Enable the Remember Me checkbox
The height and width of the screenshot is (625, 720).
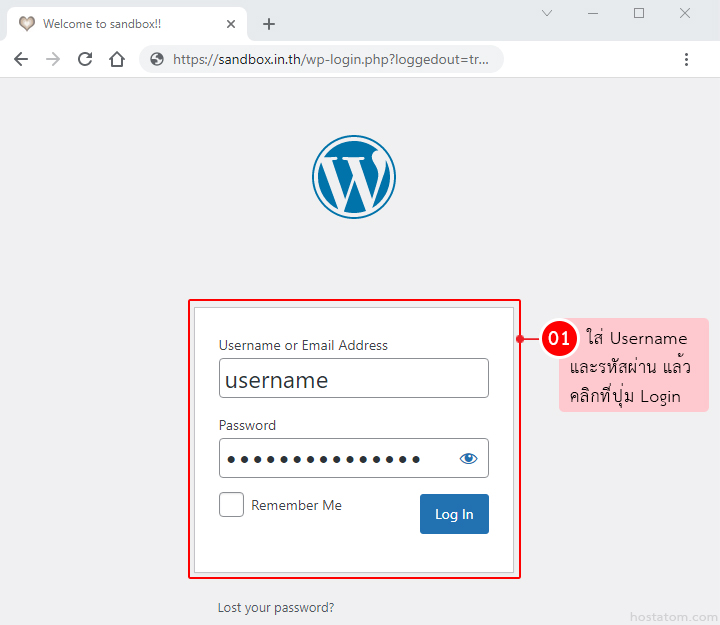tap(231, 505)
